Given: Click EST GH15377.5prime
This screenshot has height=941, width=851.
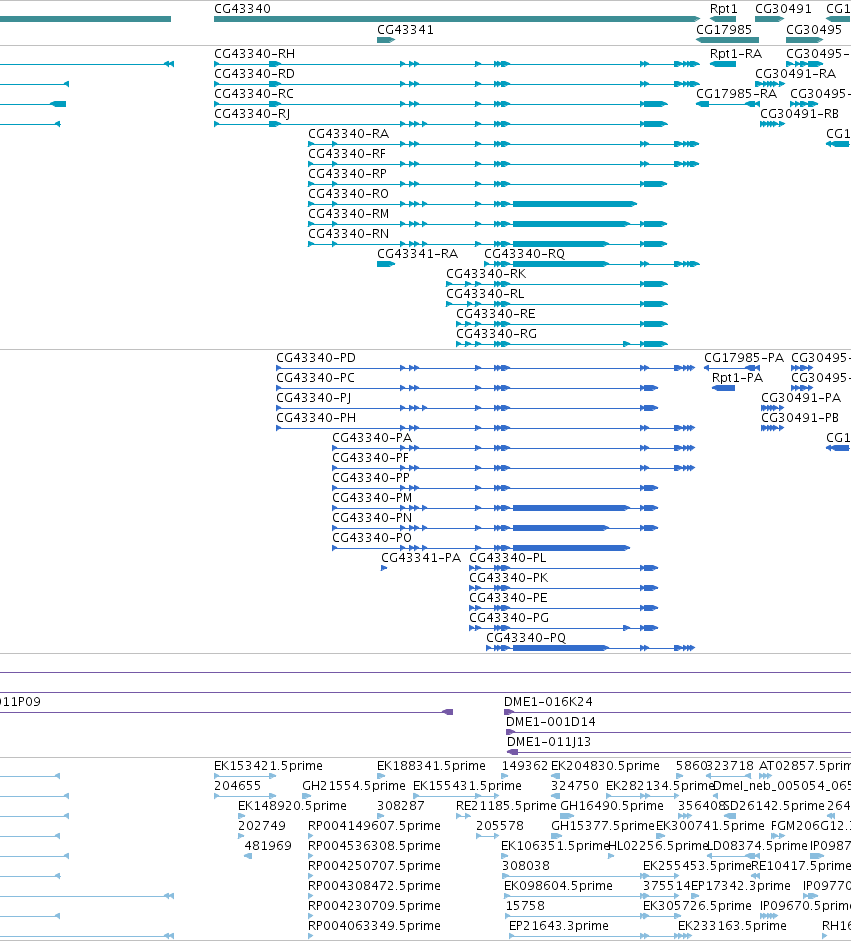Looking at the screenshot, I should [603, 826].
